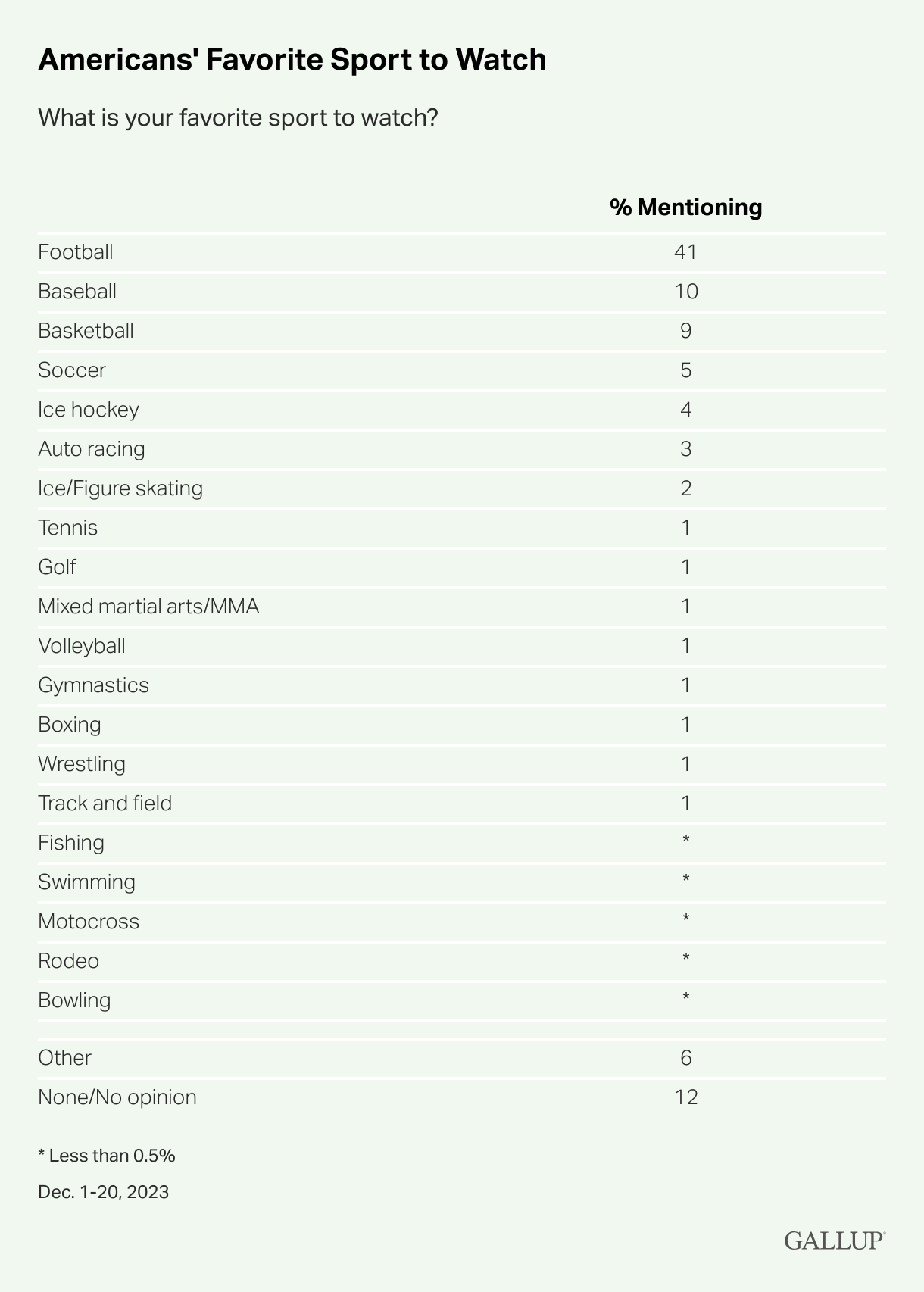
Task: Select the Baseball row label
Action: [77, 291]
